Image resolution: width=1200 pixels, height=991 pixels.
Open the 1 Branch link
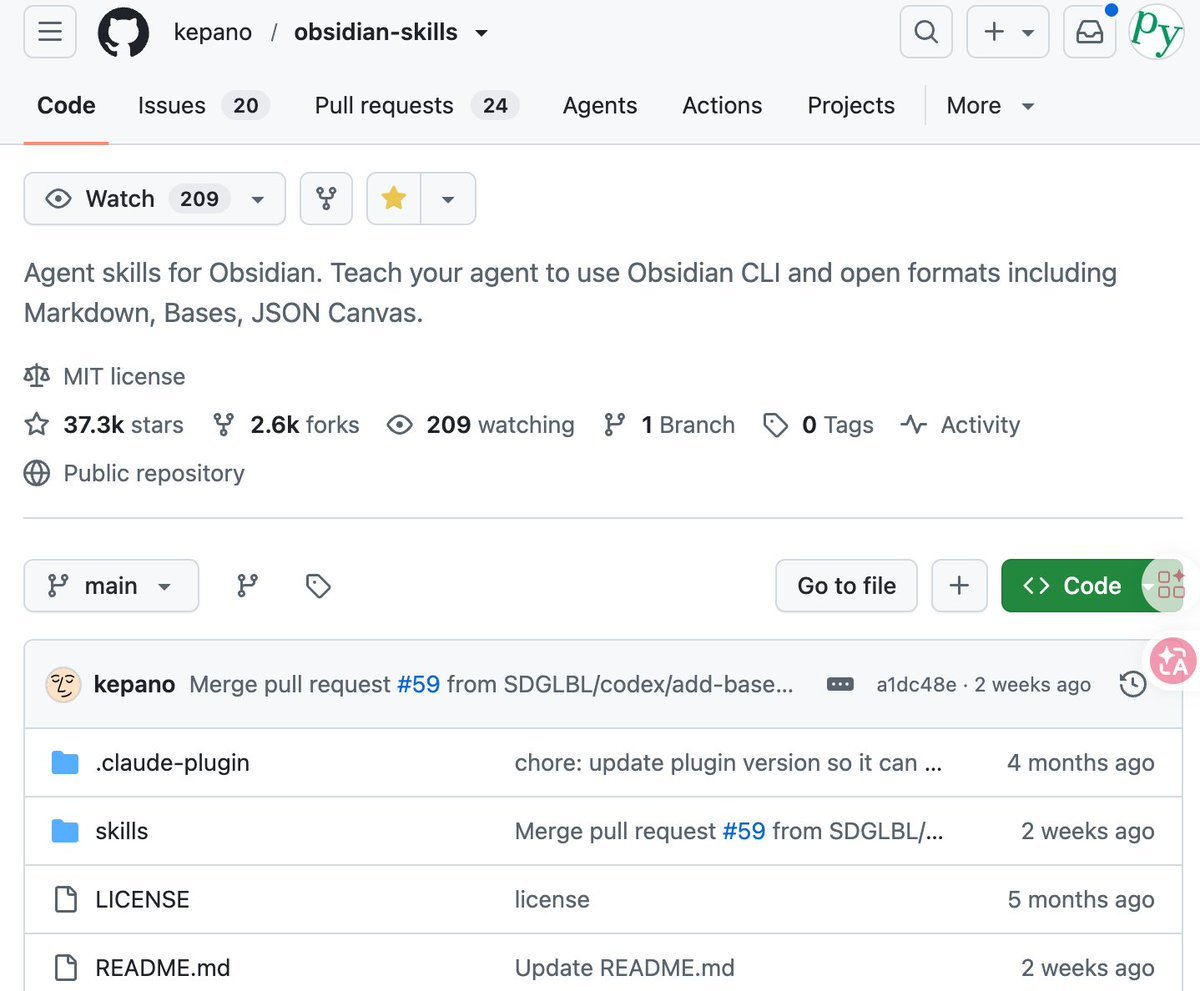coord(669,425)
